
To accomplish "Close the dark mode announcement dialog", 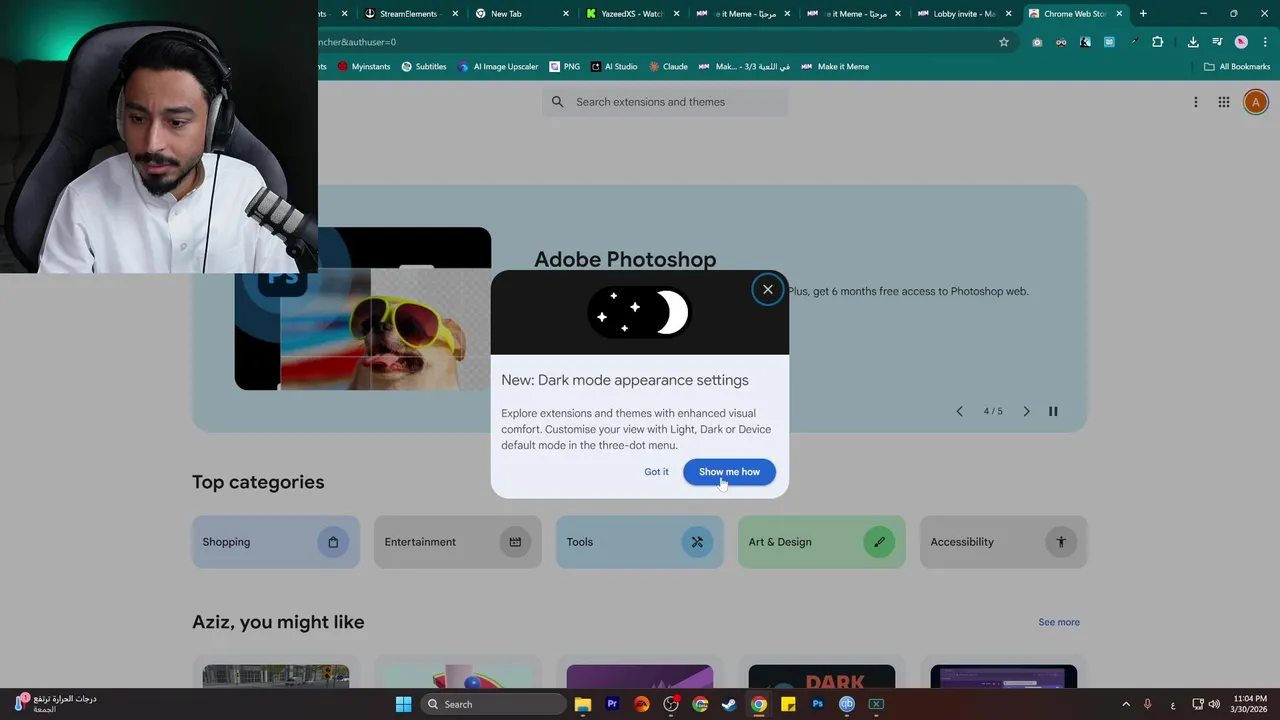I will (x=767, y=290).
